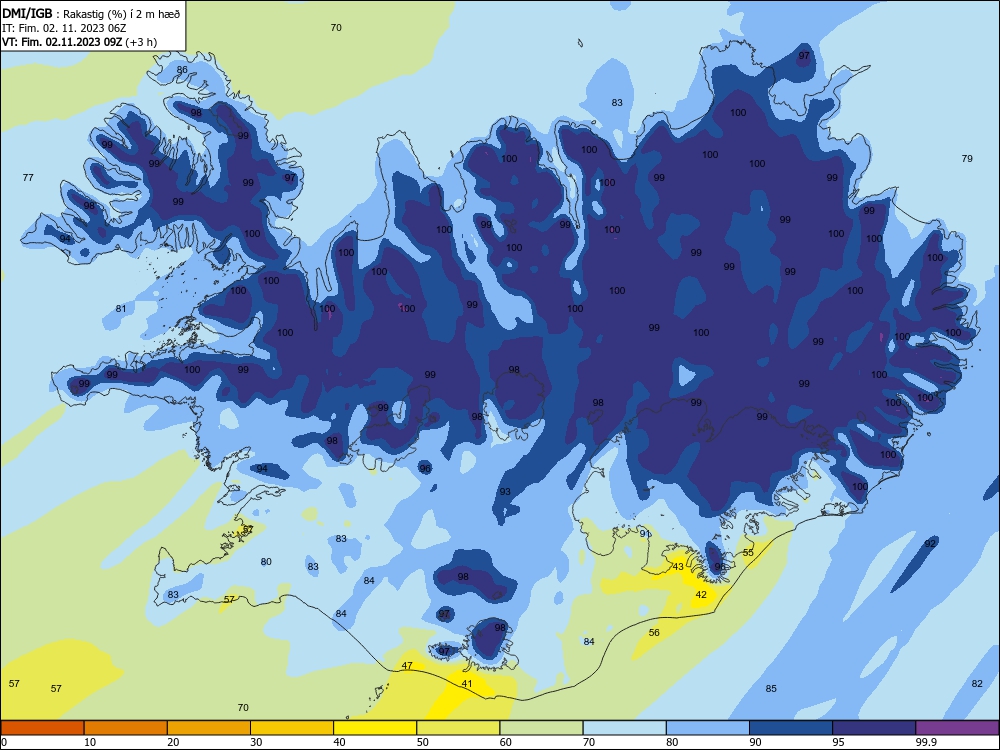The image size is (1000, 750).
Task: Click the map value '81' in Breiðafjörður bay
Action: point(121,309)
